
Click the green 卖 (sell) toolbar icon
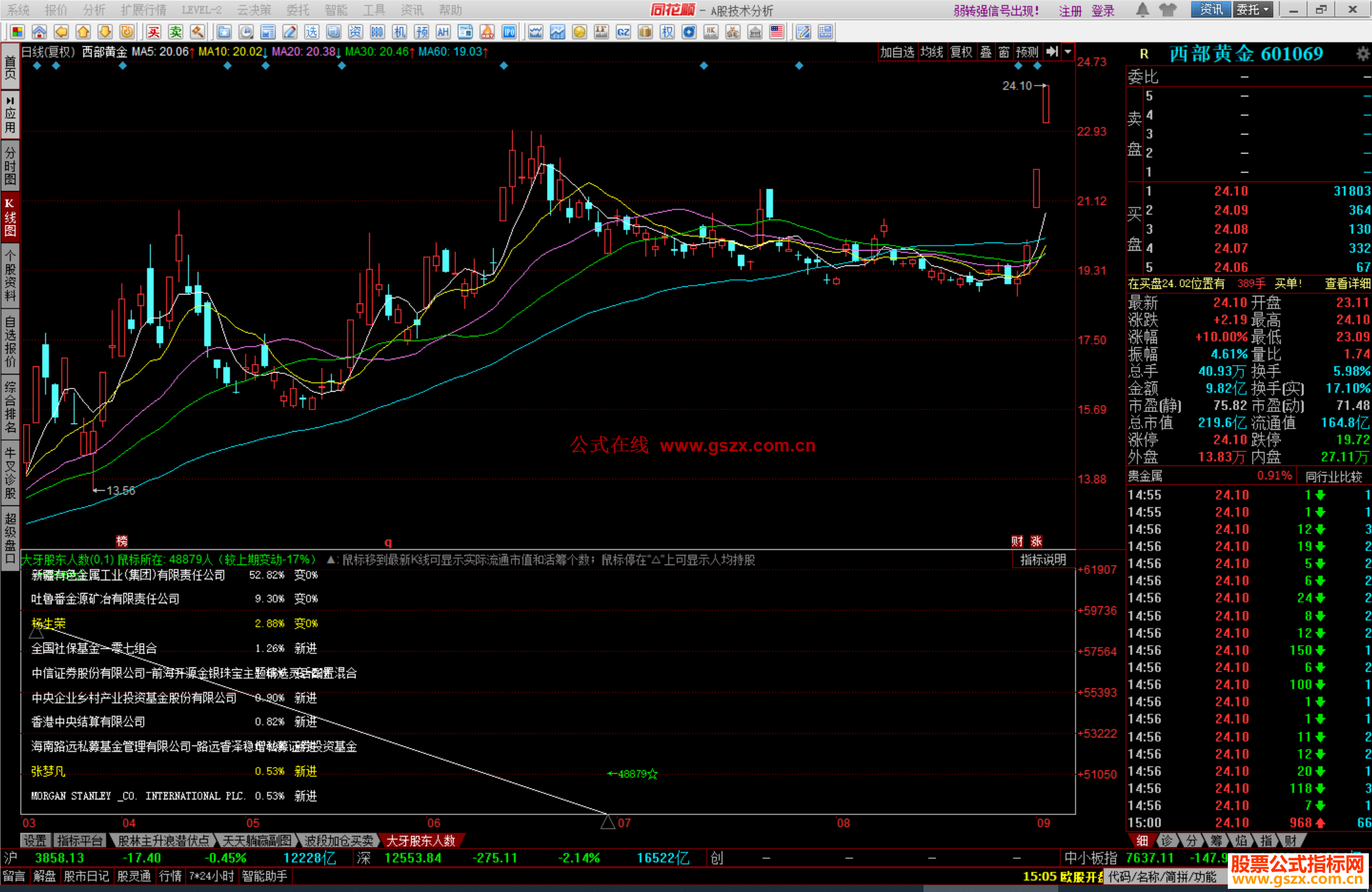click(175, 32)
